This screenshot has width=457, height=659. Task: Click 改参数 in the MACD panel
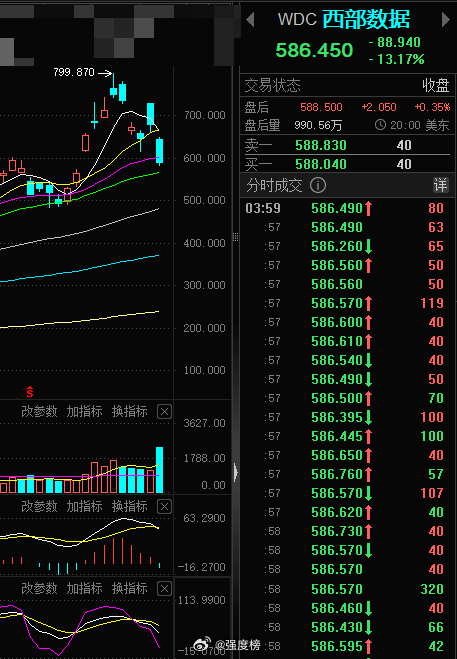pyautogui.click(x=39, y=506)
